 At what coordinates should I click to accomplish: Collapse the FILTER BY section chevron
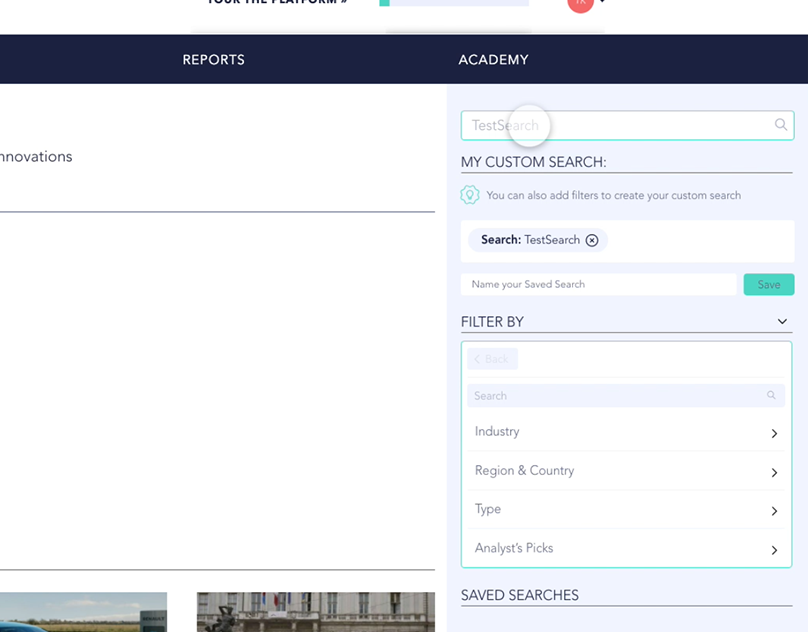pos(782,322)
